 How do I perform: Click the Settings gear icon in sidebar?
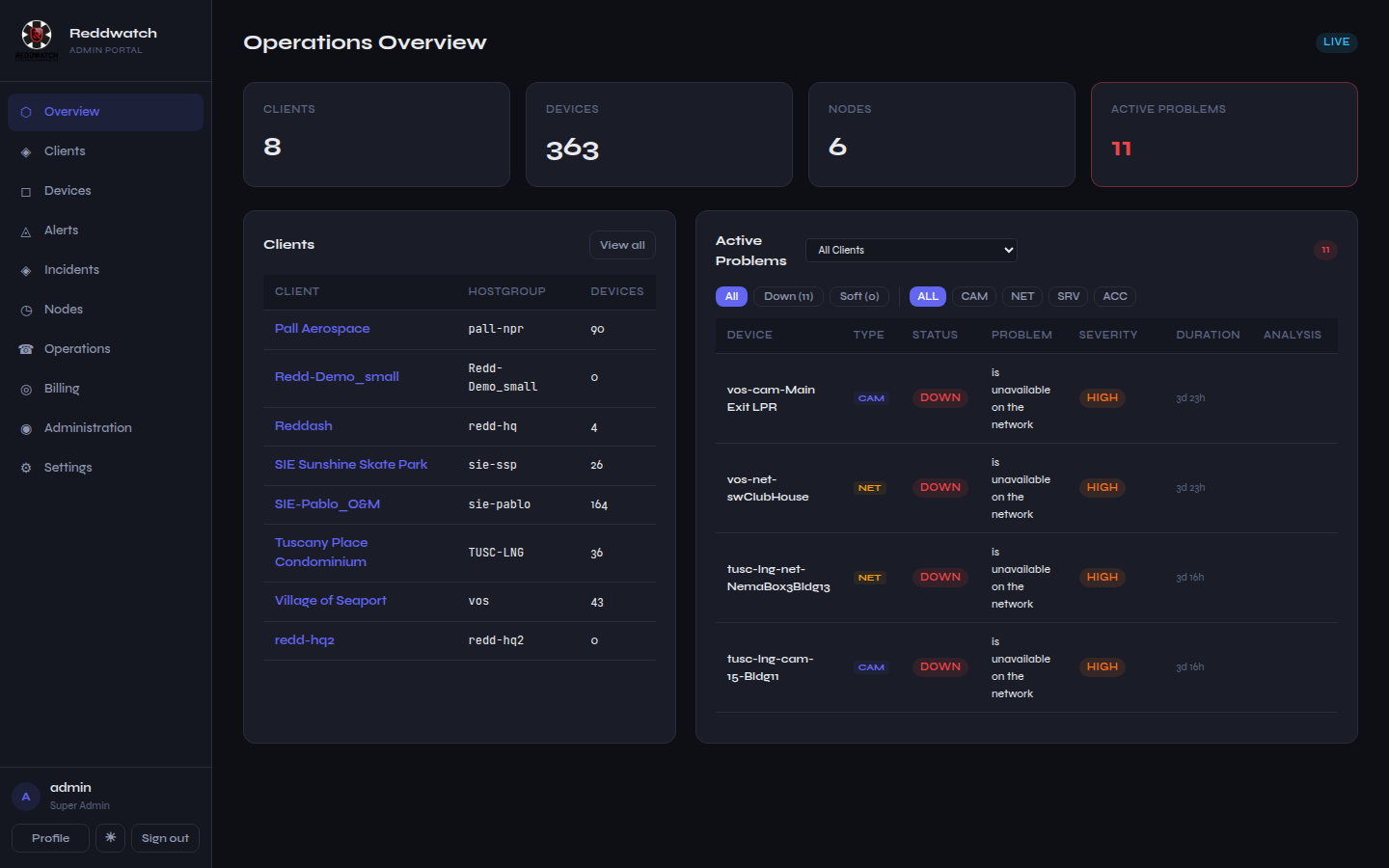(26, 468)
